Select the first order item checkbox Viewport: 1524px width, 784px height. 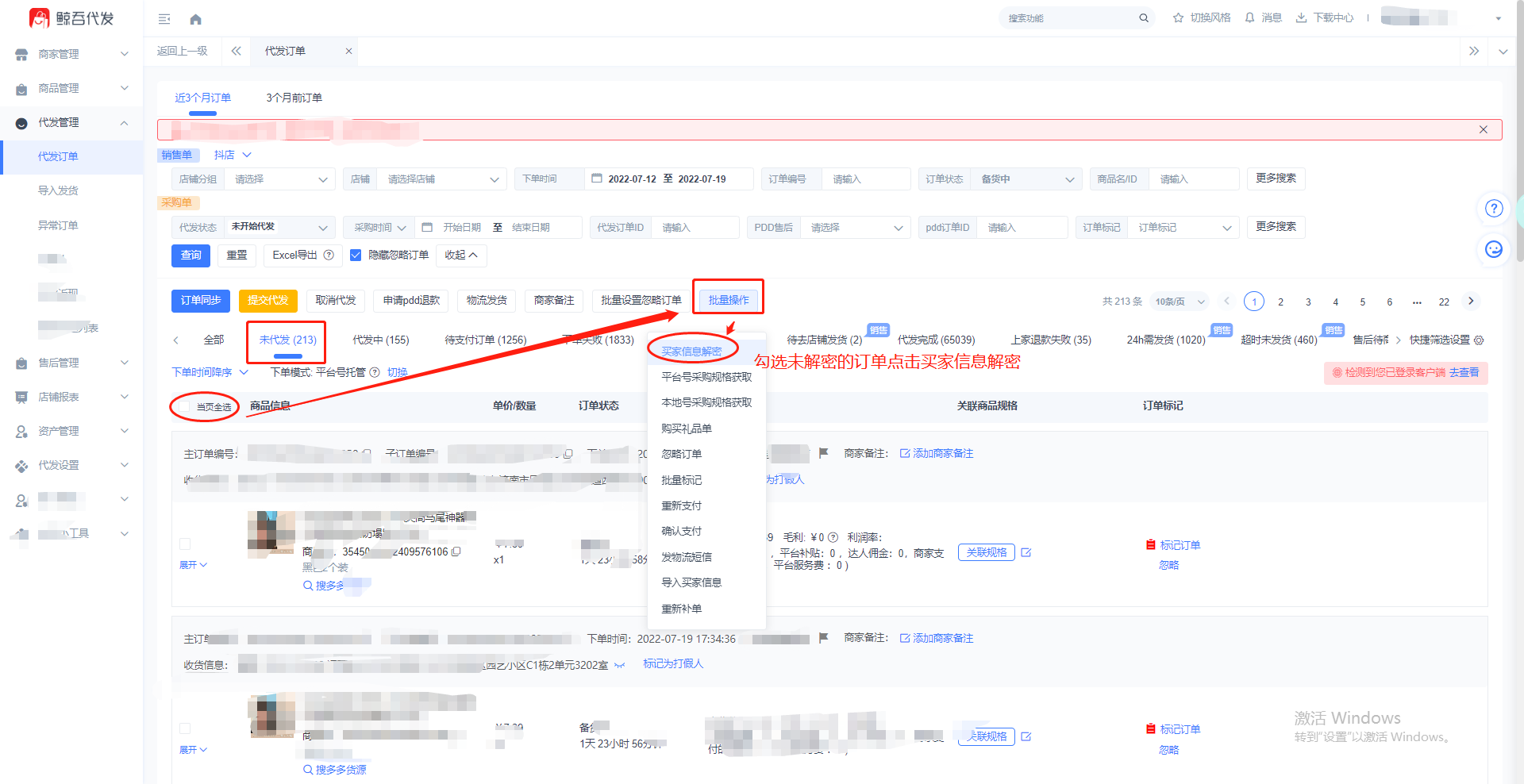coord(185,544)
